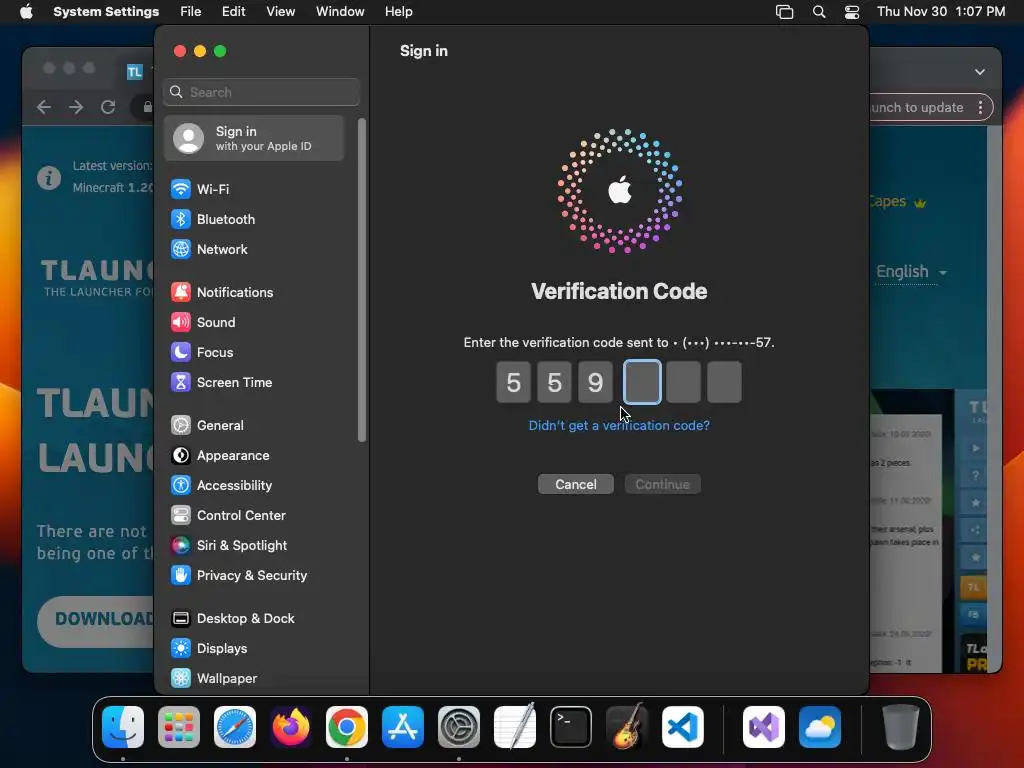Click the date and time in menu bar
The image size is (1024, 768).
pos(941,12)
